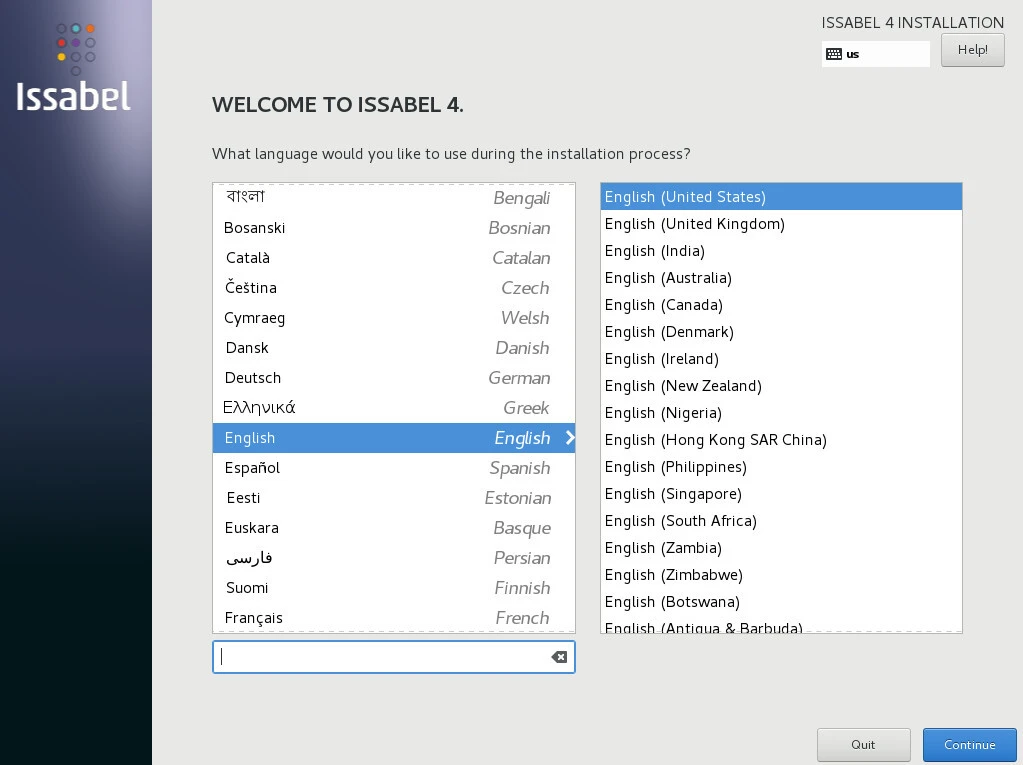
Task: Quit the installation
Action: (863, 744)
